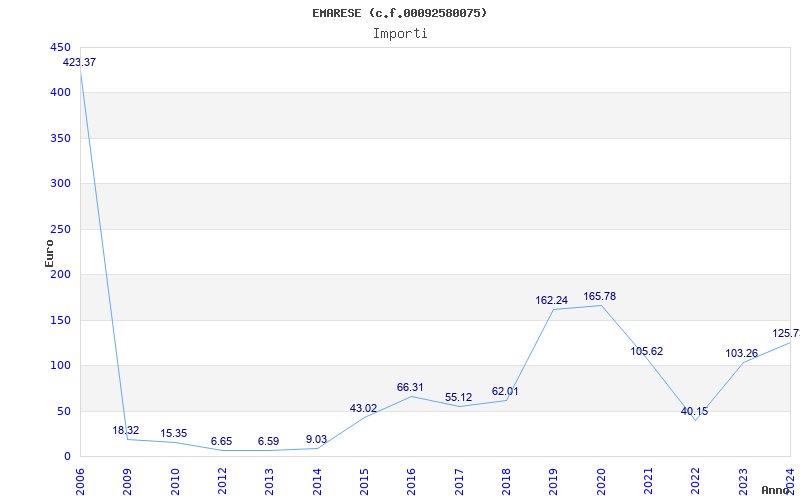Screen dimensions: 800x500
Task: Click y-axis value 450
Action: point(60,47)
